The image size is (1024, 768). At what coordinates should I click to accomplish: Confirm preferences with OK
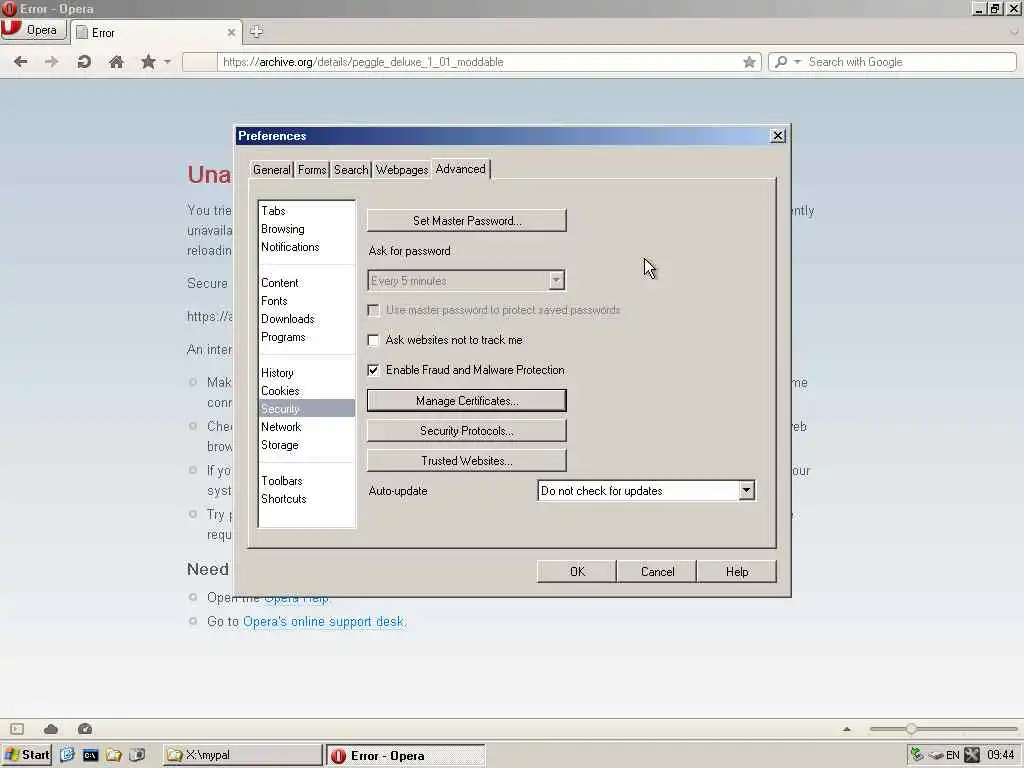pos(577,571)
